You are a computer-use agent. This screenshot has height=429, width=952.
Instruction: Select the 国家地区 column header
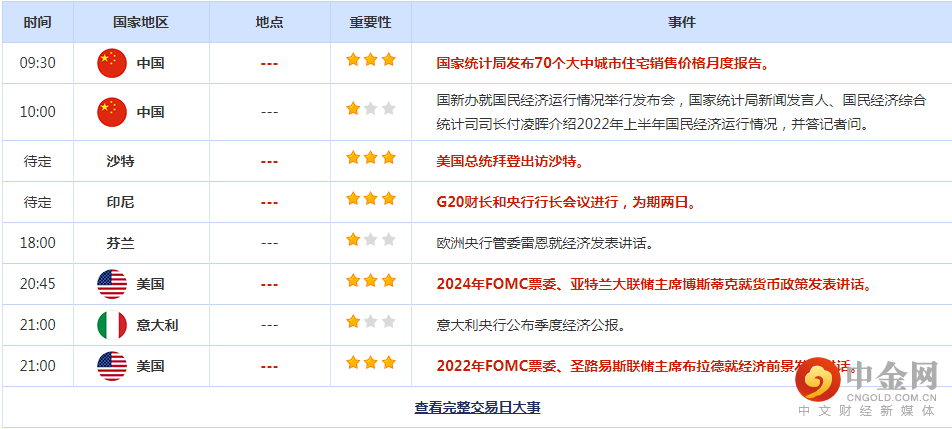tap(141, 22)
